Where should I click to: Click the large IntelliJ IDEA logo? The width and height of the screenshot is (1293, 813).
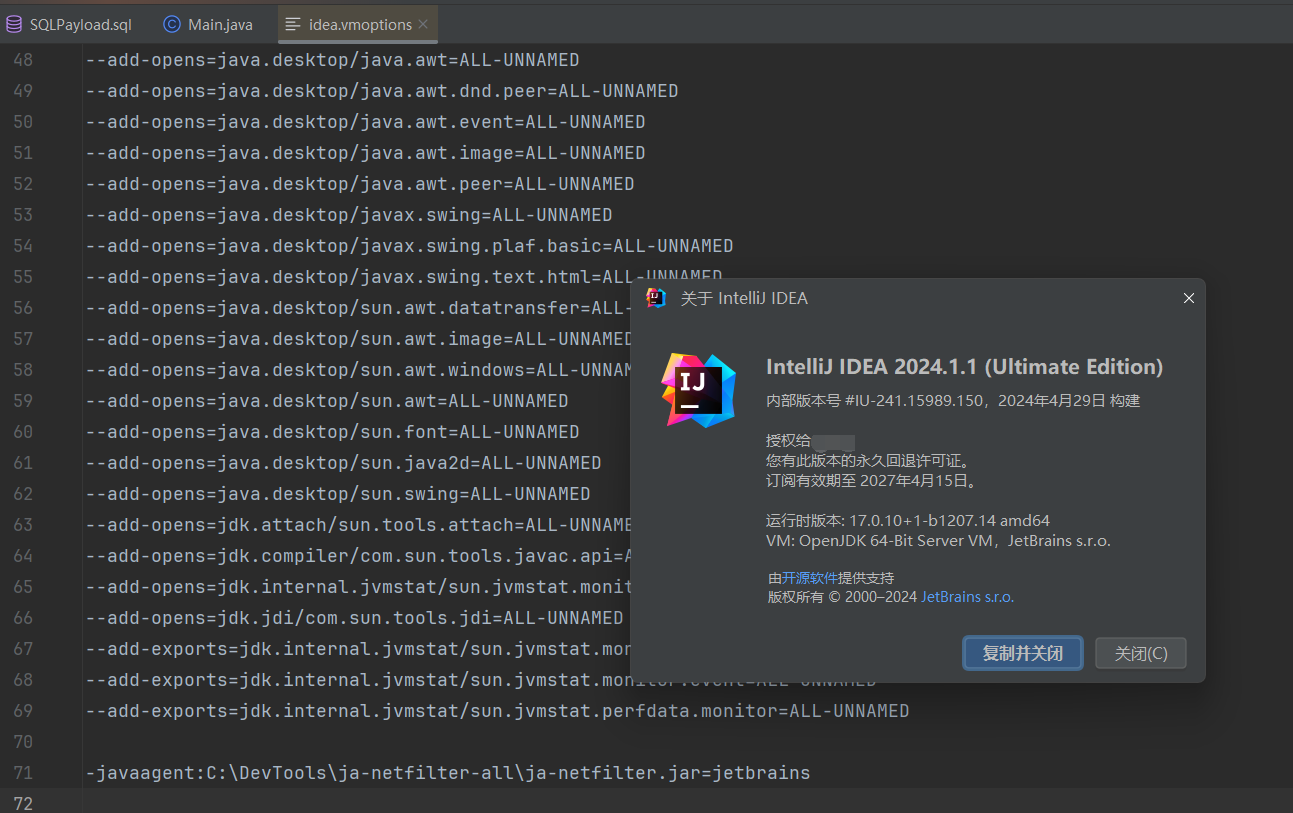[699, 390]
